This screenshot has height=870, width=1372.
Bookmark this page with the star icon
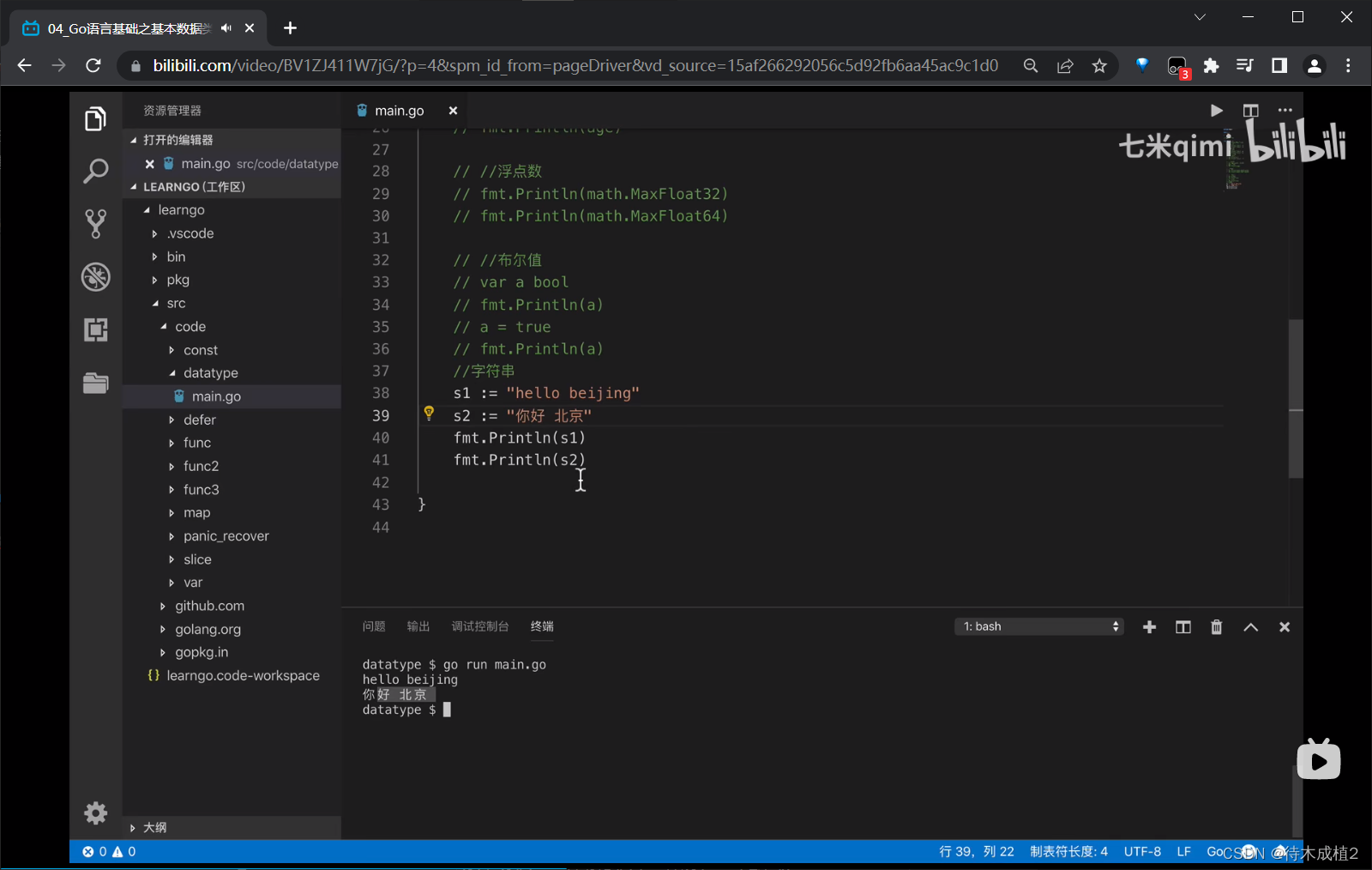coord(1099,66)
